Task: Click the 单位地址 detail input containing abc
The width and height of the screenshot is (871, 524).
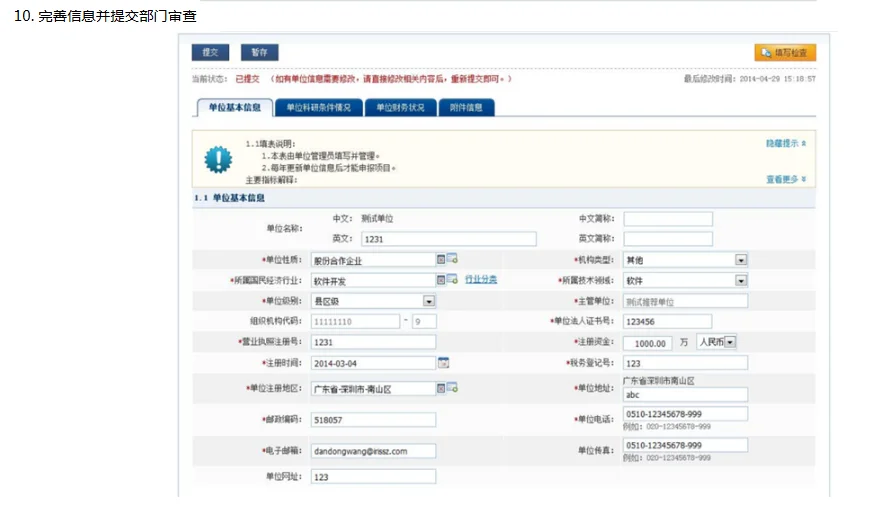Action: (685, 395)
